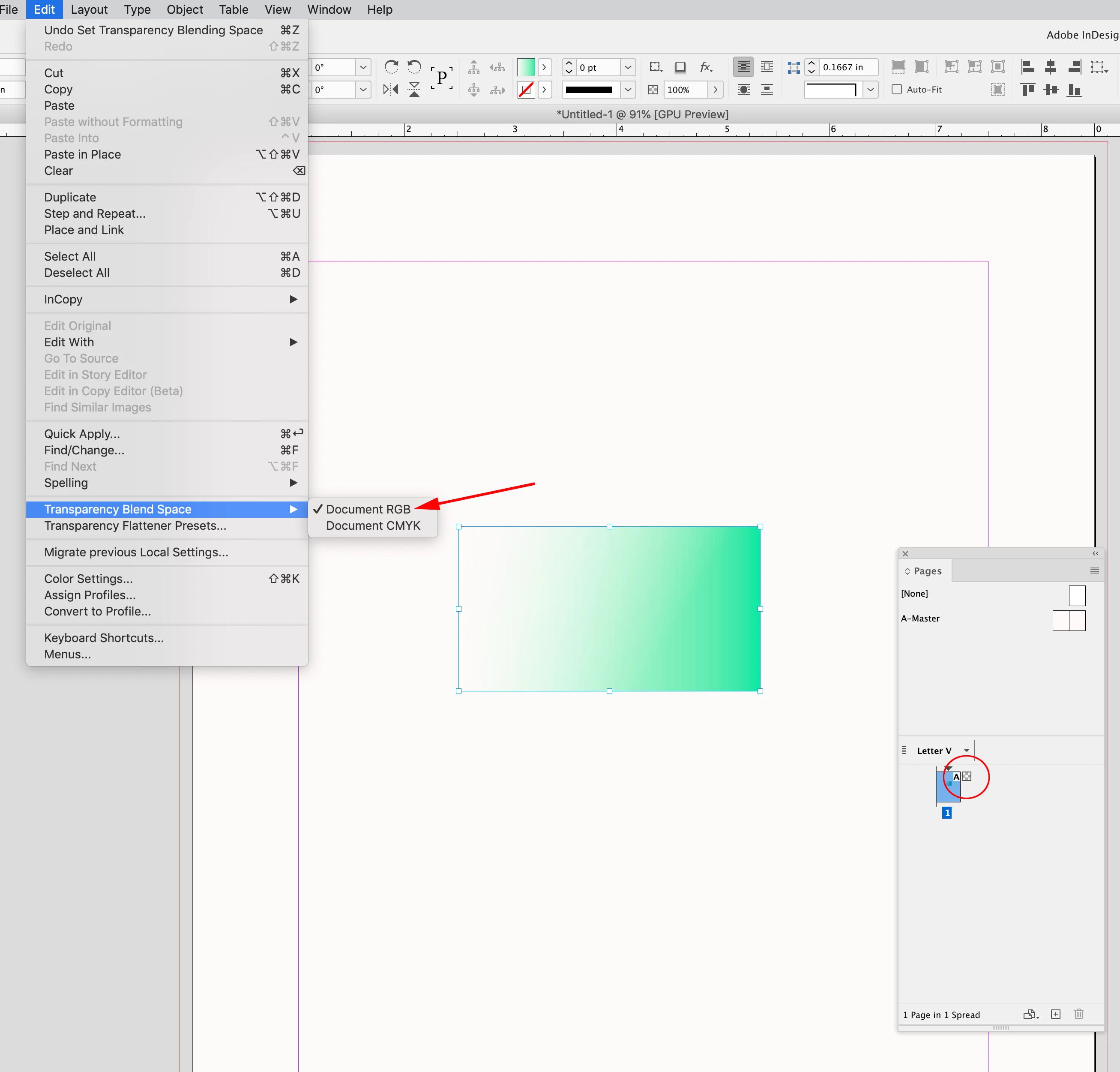Click the Align left edges icon
The image size is (1120, 1072).
(1027, 67)
